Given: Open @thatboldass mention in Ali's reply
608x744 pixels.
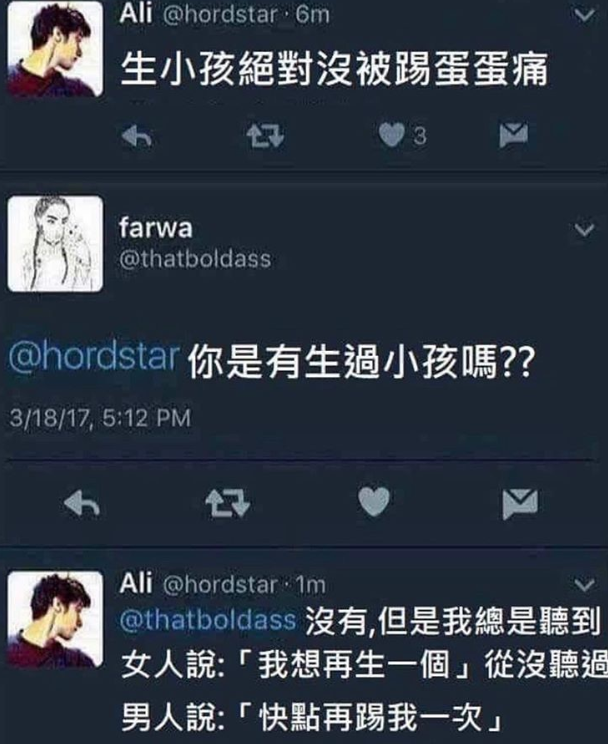Looking at the screenshot, I should pos(208,620).
